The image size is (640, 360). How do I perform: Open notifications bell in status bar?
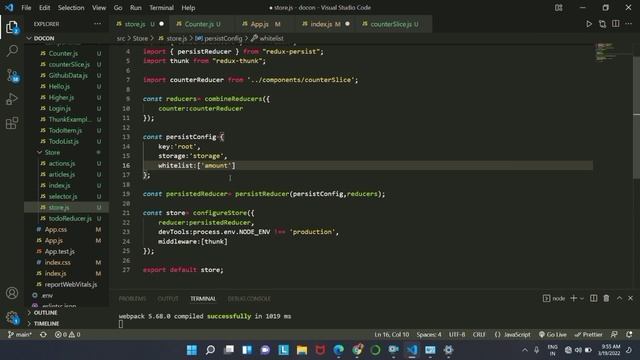[x=629, y=334]
